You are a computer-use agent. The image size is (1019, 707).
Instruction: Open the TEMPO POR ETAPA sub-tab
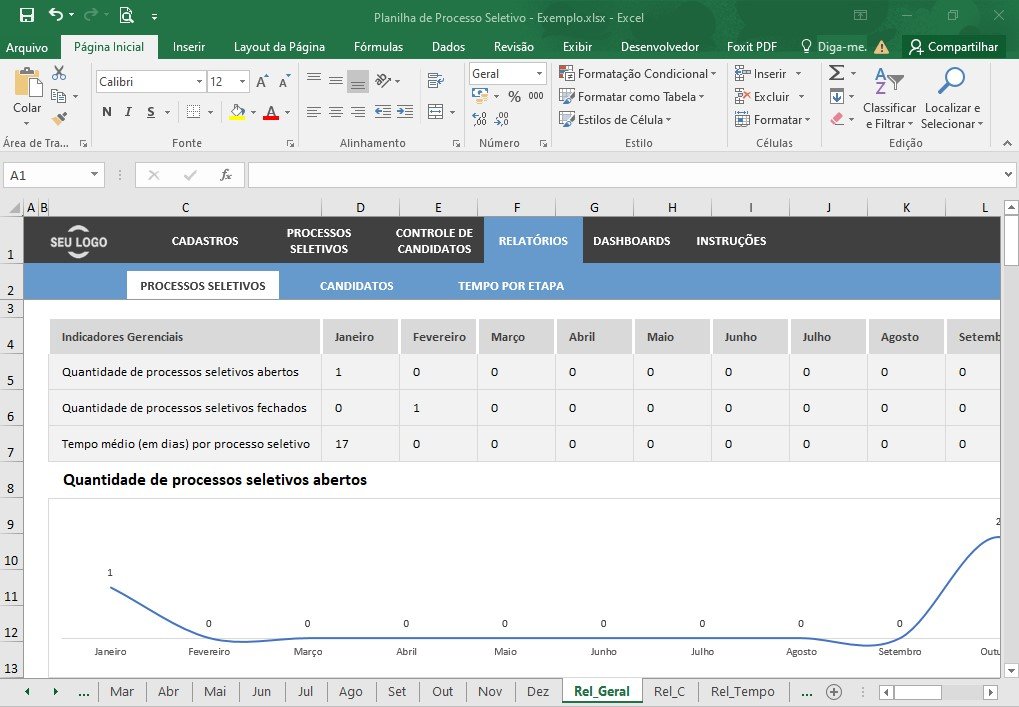tap(511, 286)
